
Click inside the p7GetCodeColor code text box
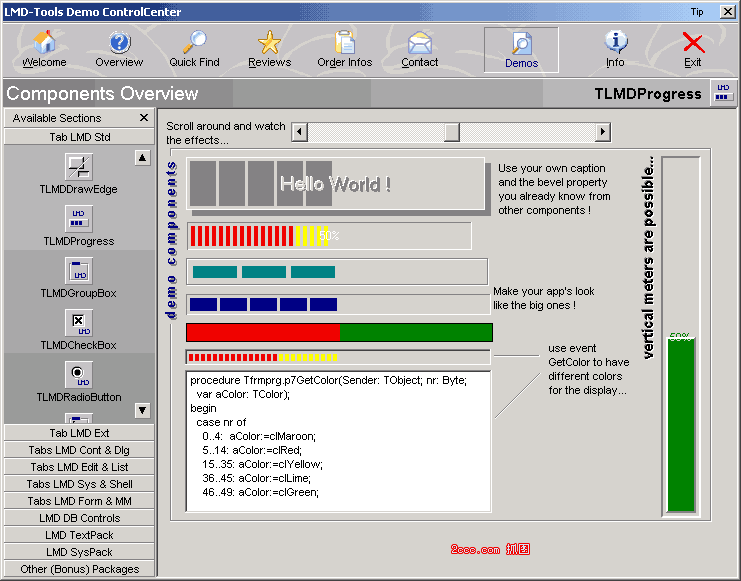tap(338, 442)
